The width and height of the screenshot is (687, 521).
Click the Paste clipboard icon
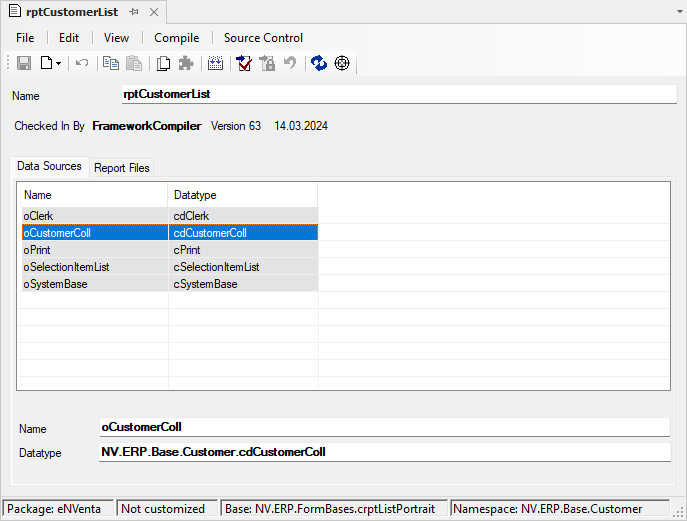click(134, 63)
